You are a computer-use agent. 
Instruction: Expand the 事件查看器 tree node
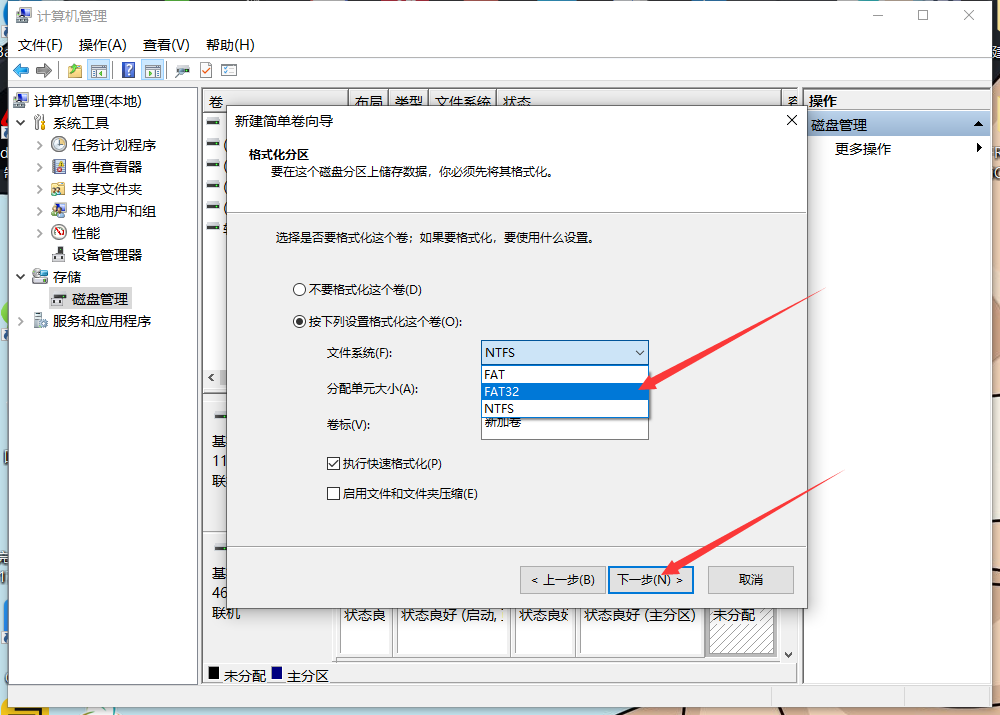click(40, 167)
